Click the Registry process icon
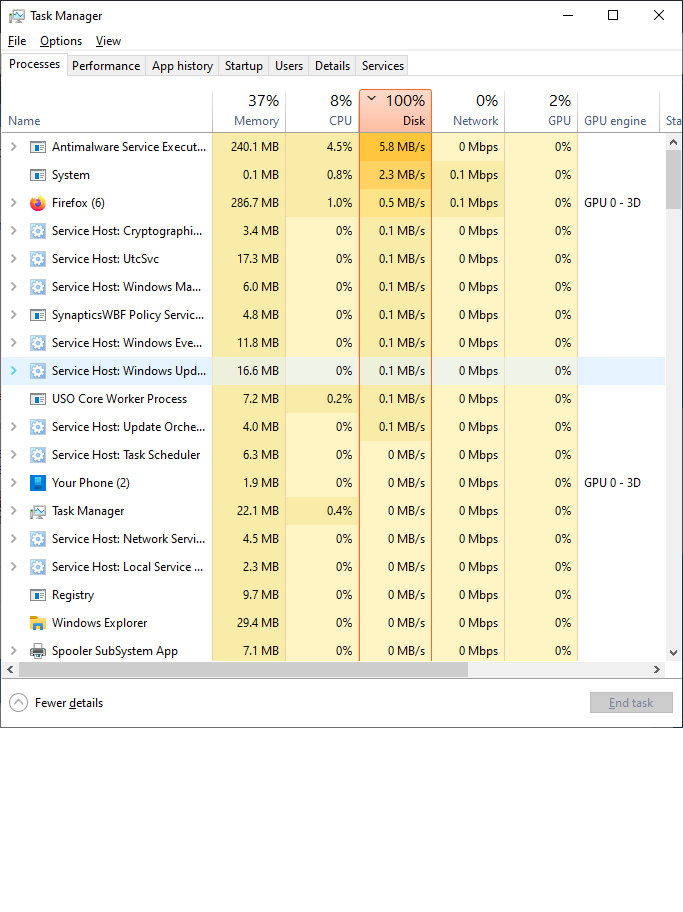The image size is (683, 912). click(38, 595)
